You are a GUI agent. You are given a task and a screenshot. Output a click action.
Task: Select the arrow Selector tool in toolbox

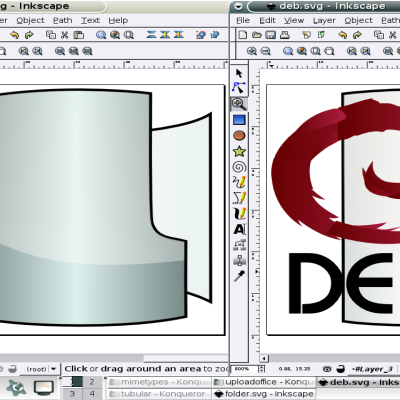(x=239, y=73)
